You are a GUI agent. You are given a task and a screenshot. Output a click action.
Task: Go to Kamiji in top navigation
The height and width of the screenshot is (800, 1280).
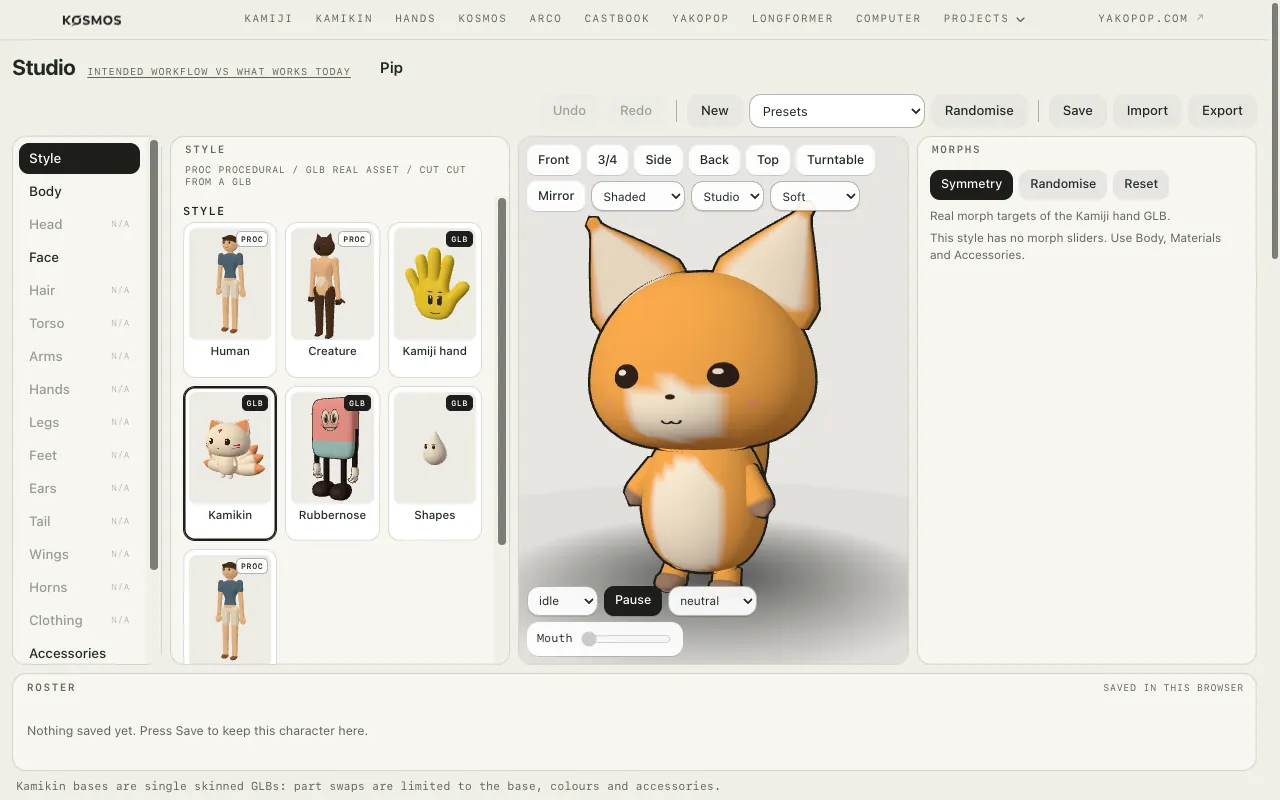click(x=268, y=19)
